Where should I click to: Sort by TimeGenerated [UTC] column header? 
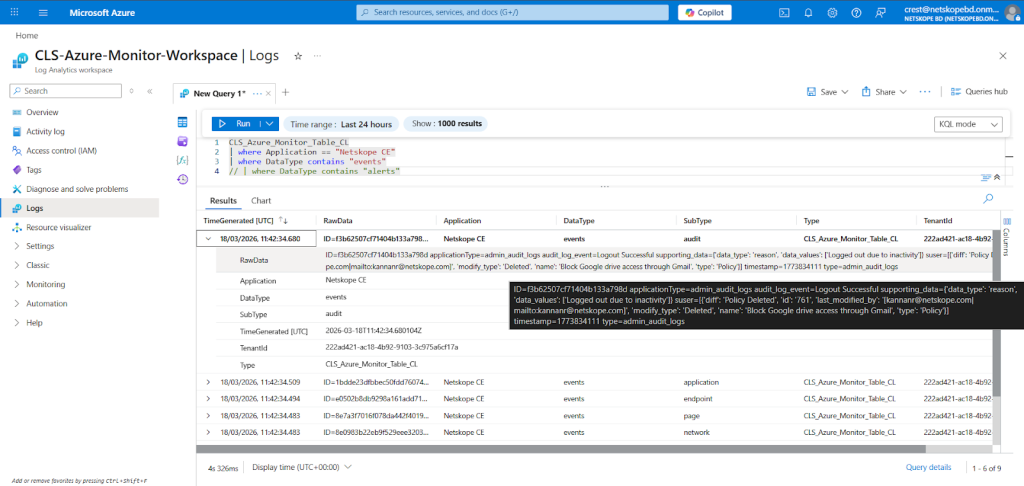(x=238, y=221)
